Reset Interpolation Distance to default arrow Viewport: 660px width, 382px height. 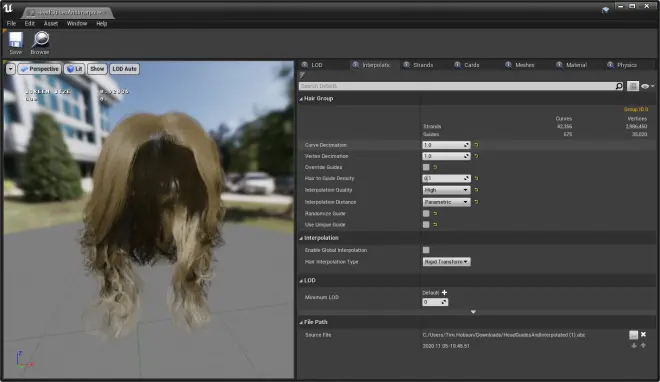click(476, 202)
